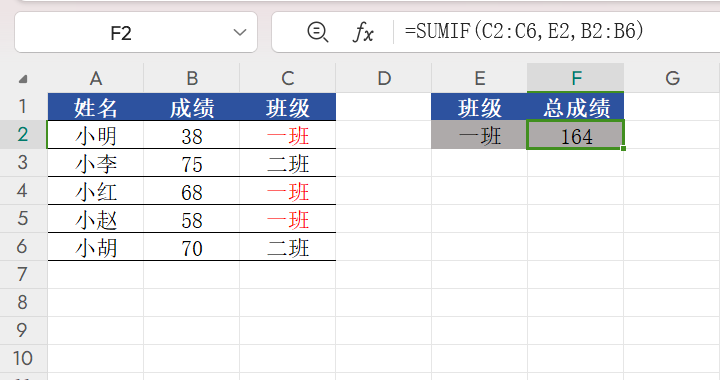
Task: Expand the Name Box dropdown arrow
Action: (x=240, y=33)
